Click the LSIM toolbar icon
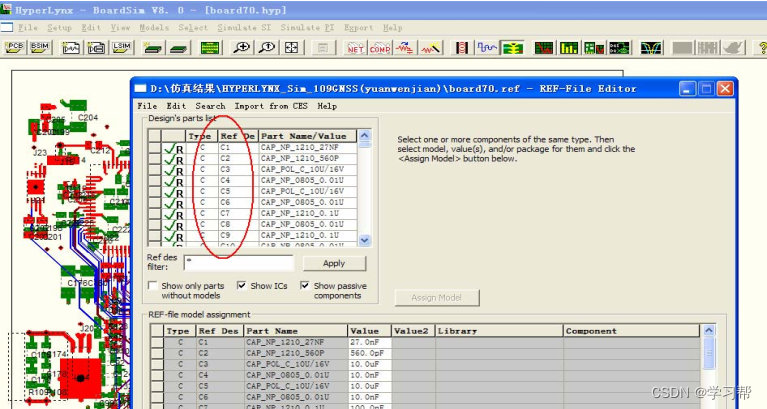 [x=121, y=47]
